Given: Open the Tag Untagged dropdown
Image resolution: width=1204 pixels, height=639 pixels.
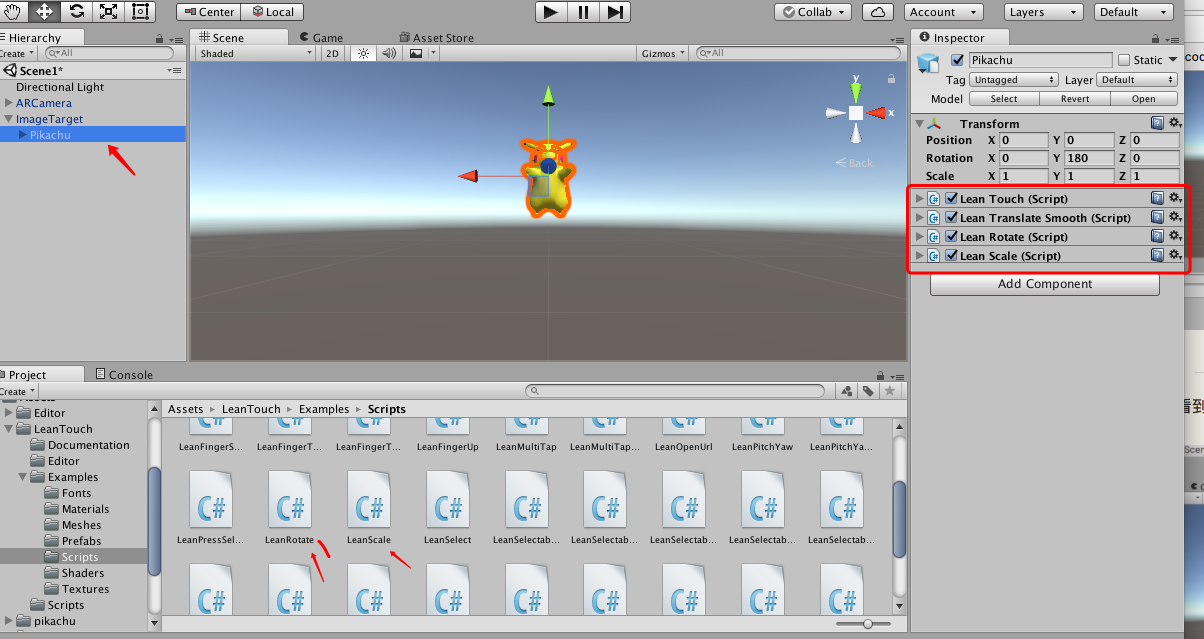Looking at the screenshot, I should pyautogui.click(x=1014, y=79).
